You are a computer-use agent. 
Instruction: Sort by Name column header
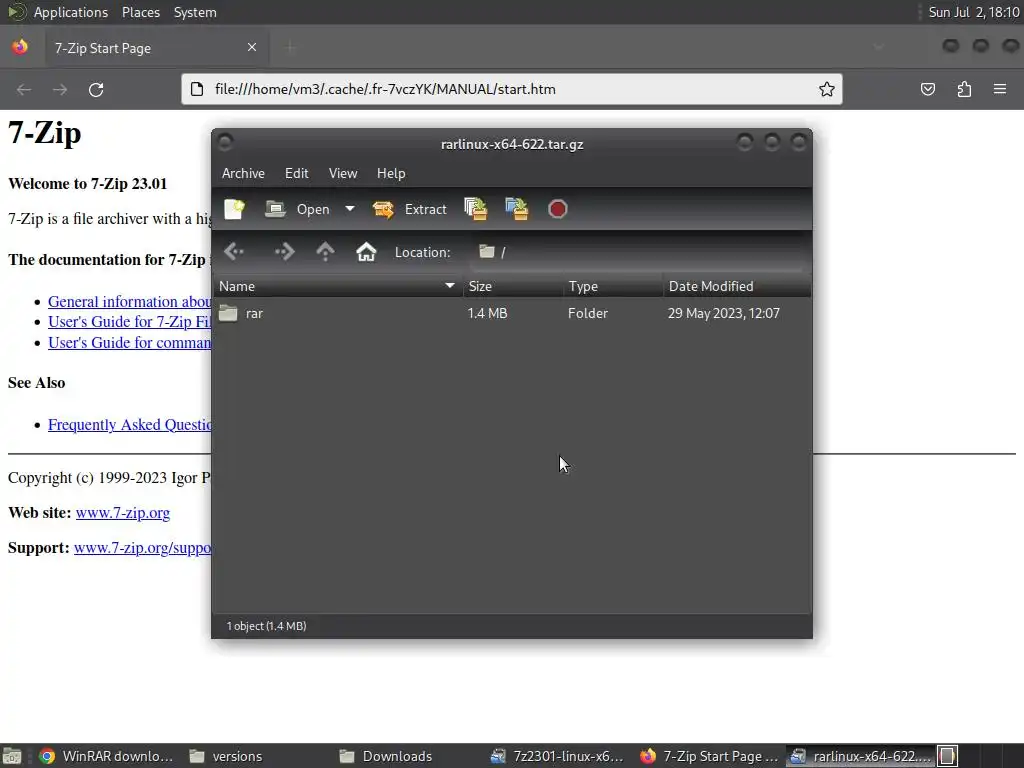click(338, 286)
